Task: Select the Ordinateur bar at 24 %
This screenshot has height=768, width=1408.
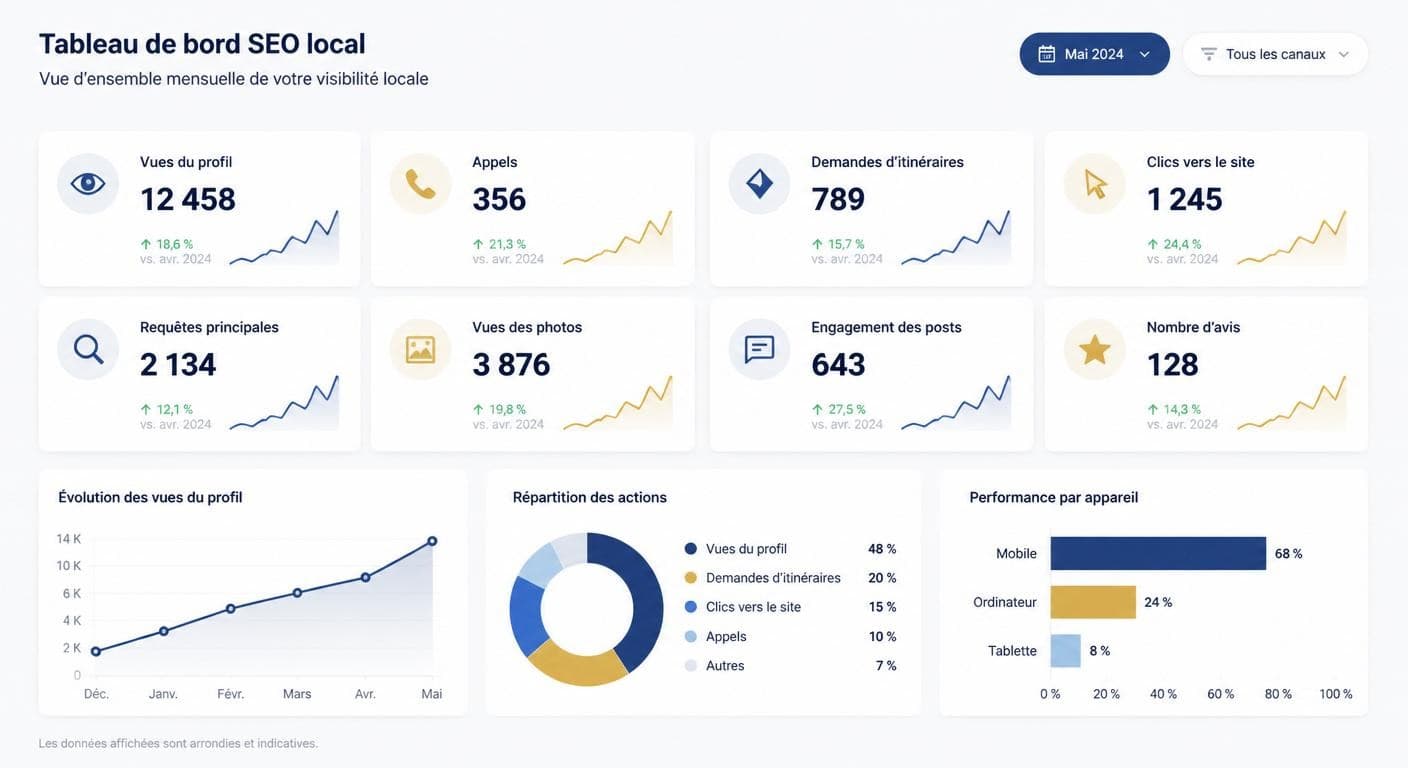Action: (x=1093, y=602)
